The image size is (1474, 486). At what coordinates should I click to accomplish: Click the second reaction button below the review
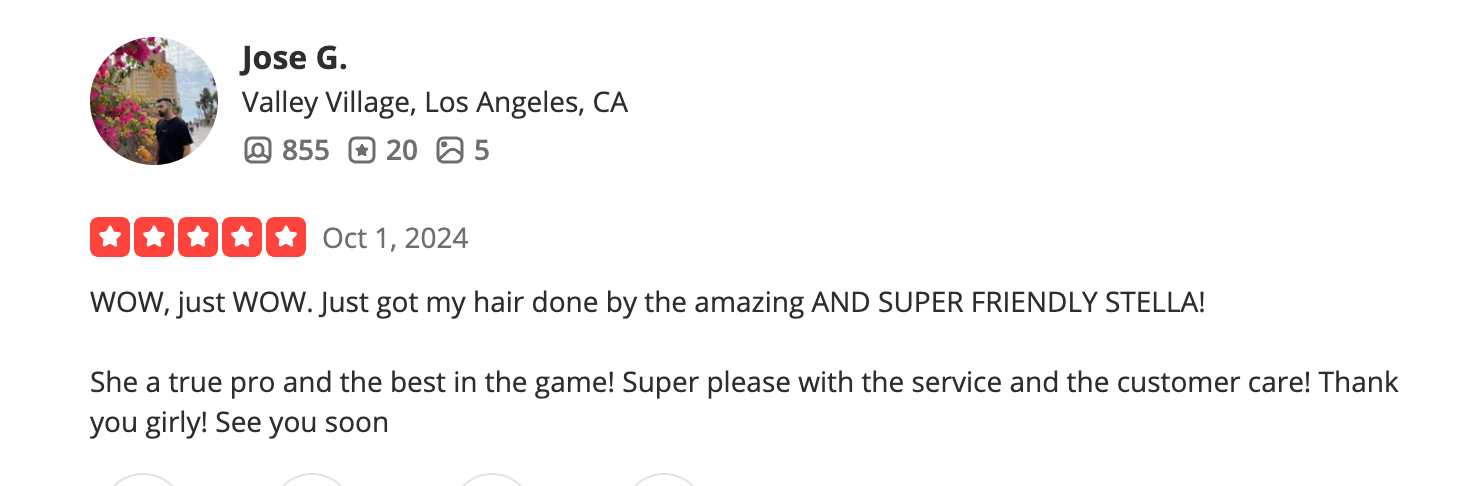[314, 480]
